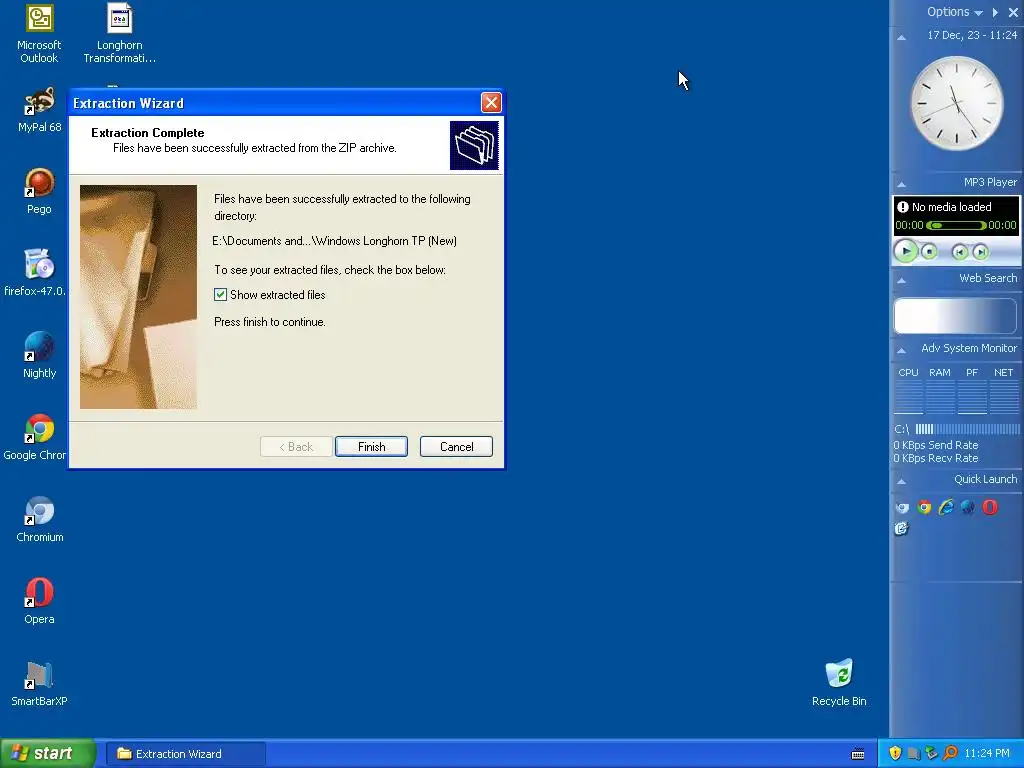The height and width of the screenshot is (768, 1024).
Task: Click the Security Center shield tray icon
Action: pyautogui.click(x=895, y=753)
